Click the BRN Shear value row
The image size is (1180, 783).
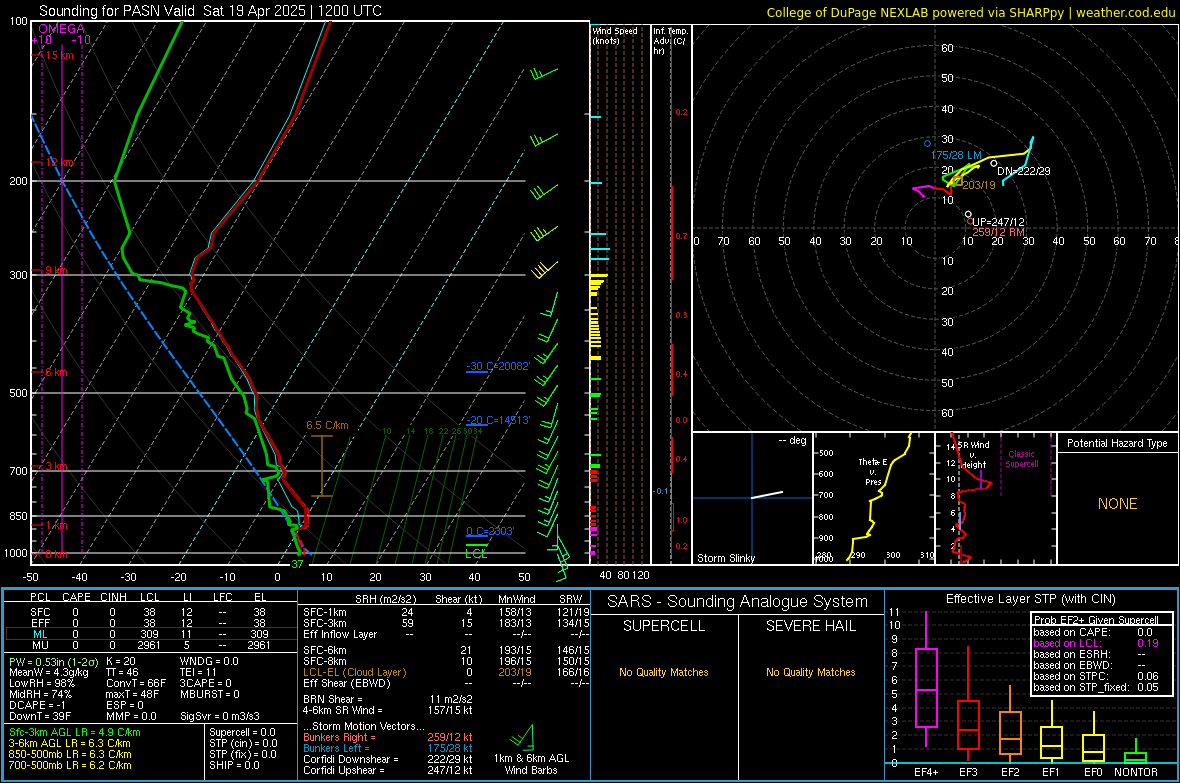click(x=388, y=699)
